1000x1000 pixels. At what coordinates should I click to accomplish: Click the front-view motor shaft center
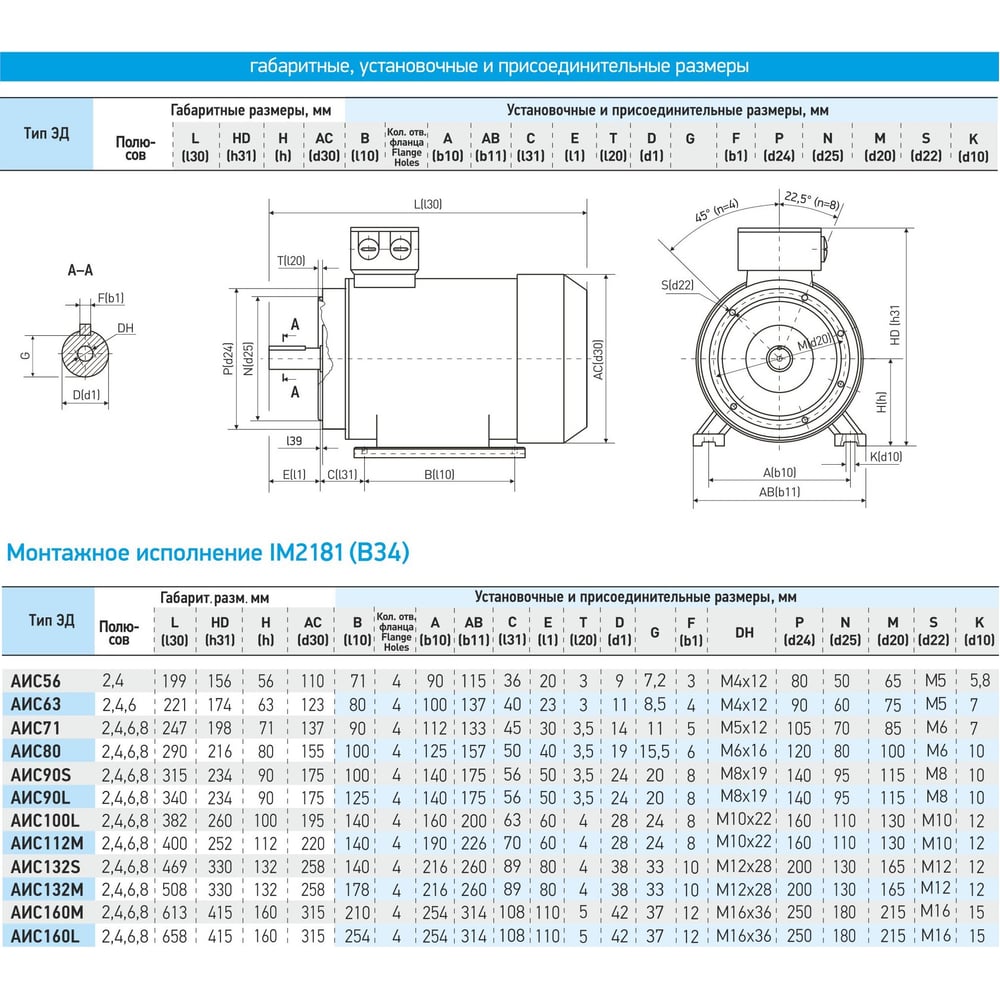pos(779,358)
